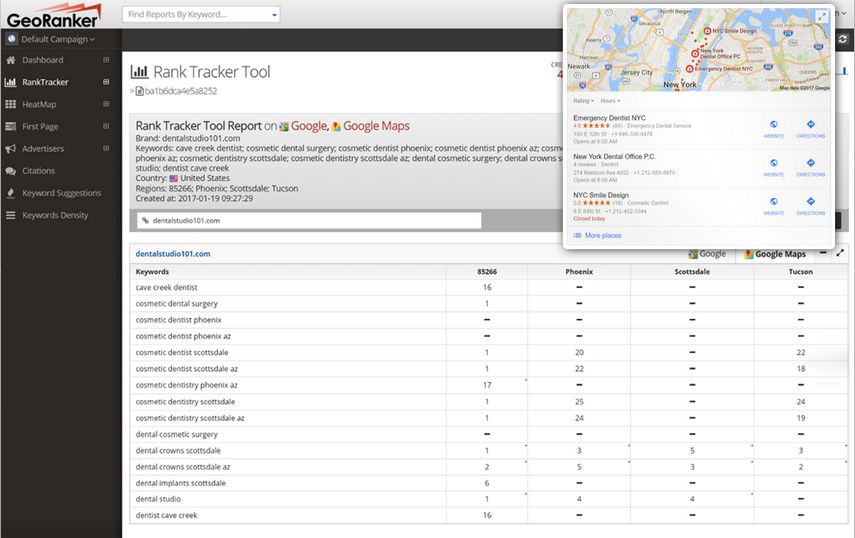Screen dimensions: 855x538
Task: Click the Keywords Density lines icon
Action: tap(10, 215)
